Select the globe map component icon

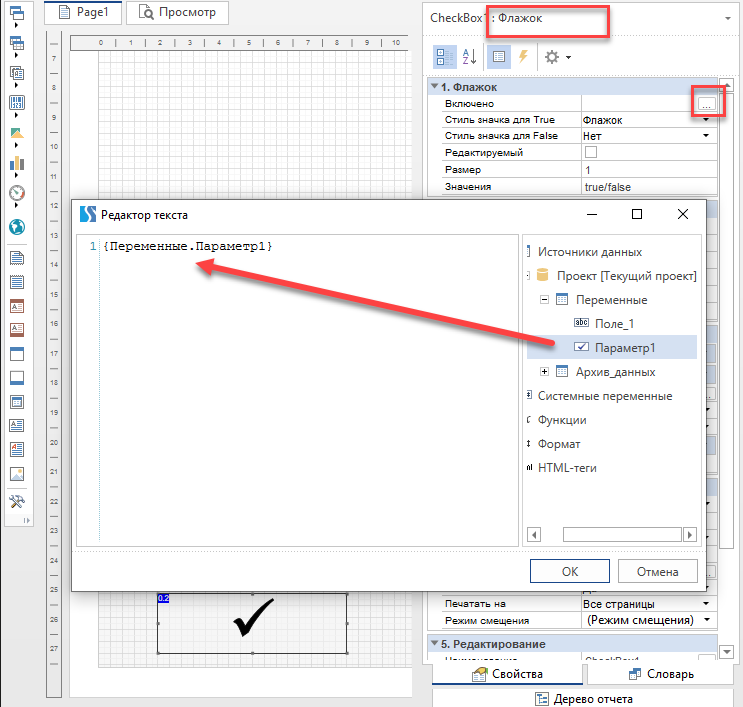point(16,227)
